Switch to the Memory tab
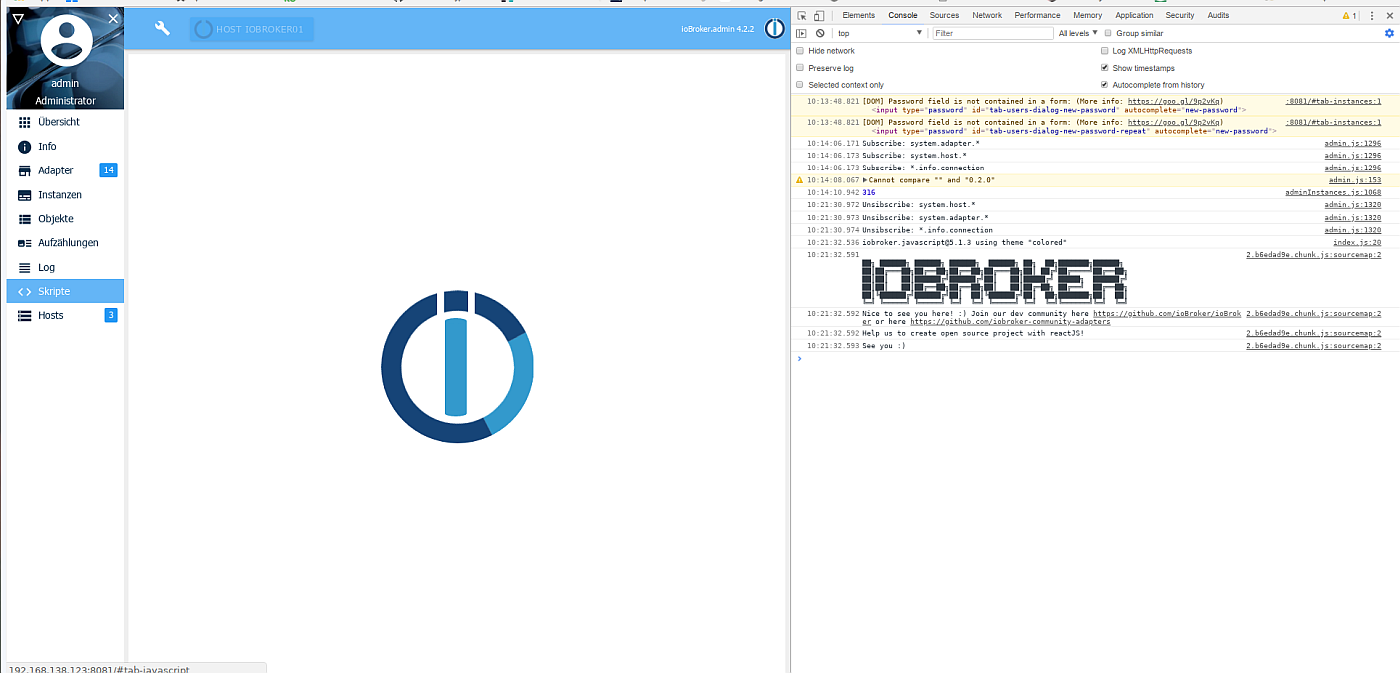Screen dimensions: 1400x673 click(1088, 15)
